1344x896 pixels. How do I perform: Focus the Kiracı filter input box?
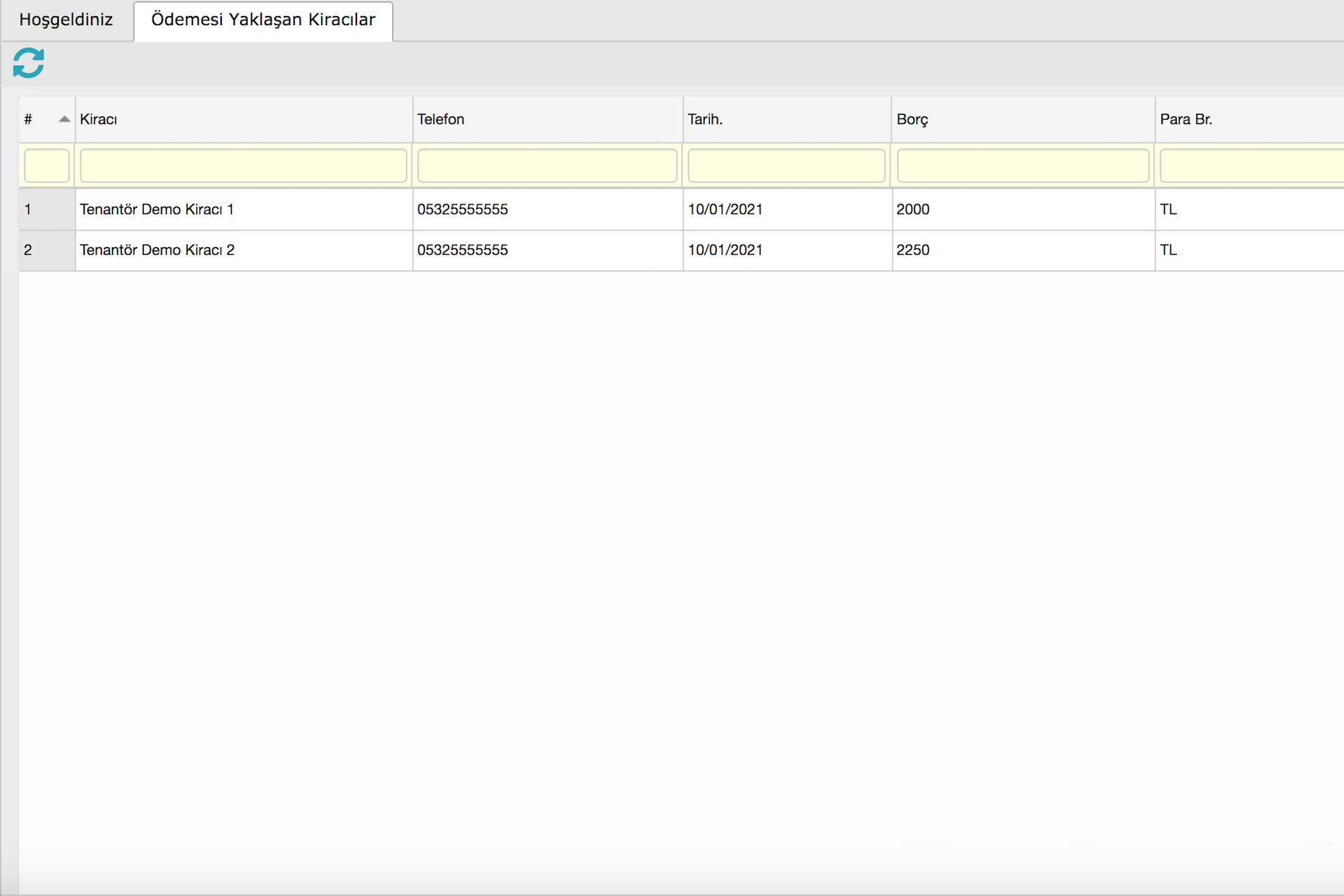(243, 166)
